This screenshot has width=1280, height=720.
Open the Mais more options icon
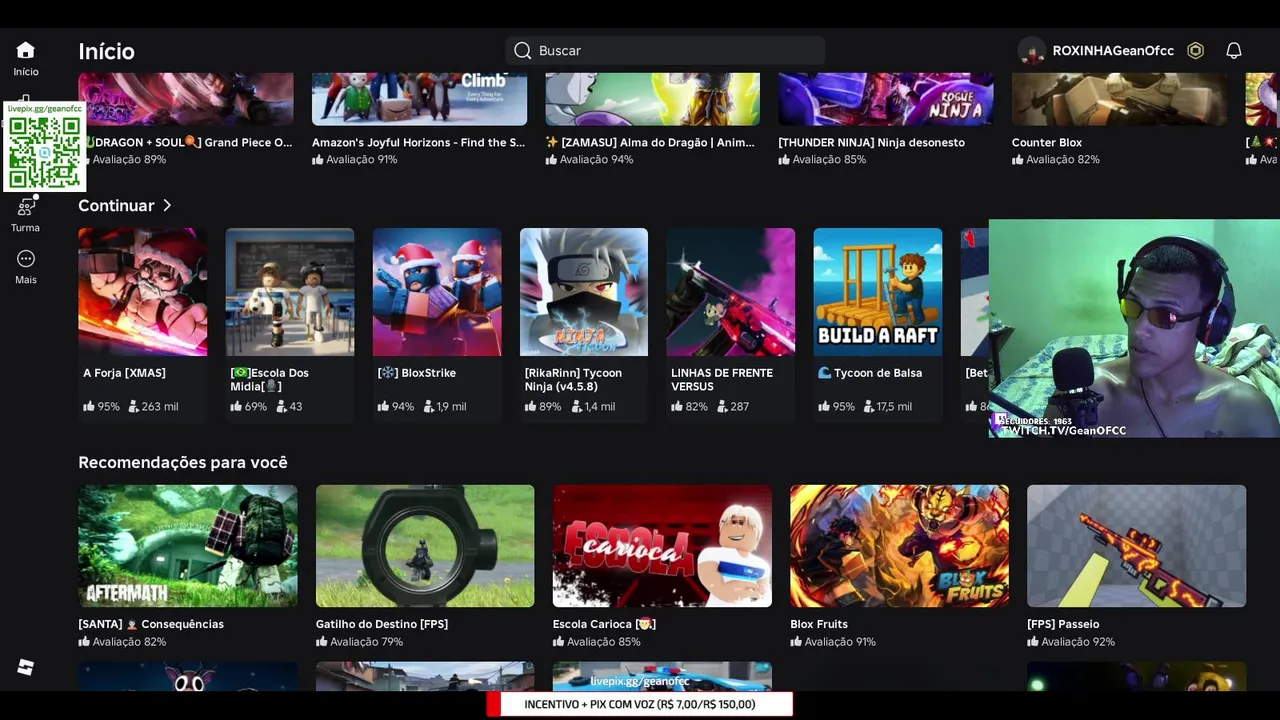26,259
